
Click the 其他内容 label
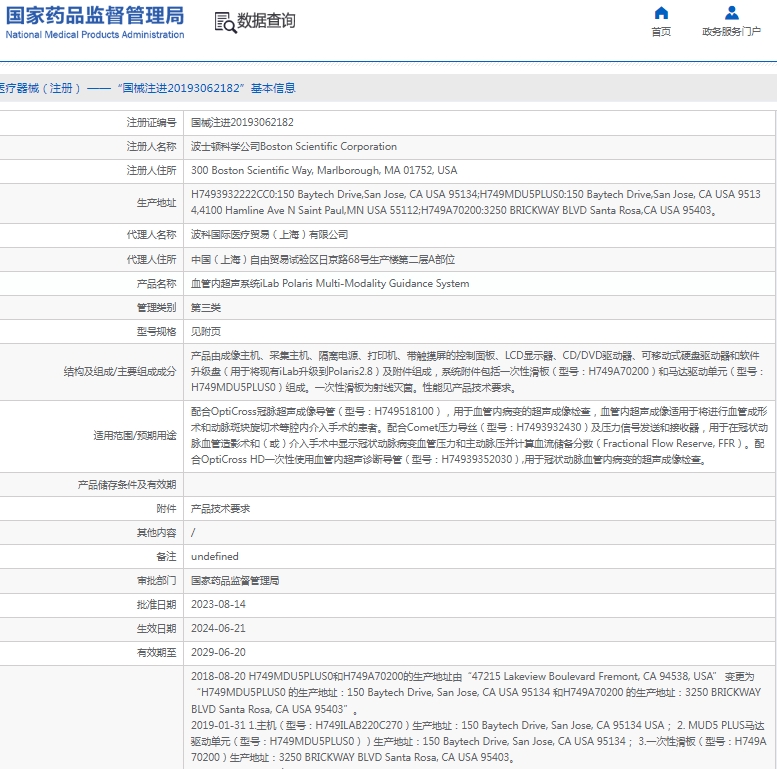click(156, 533)
